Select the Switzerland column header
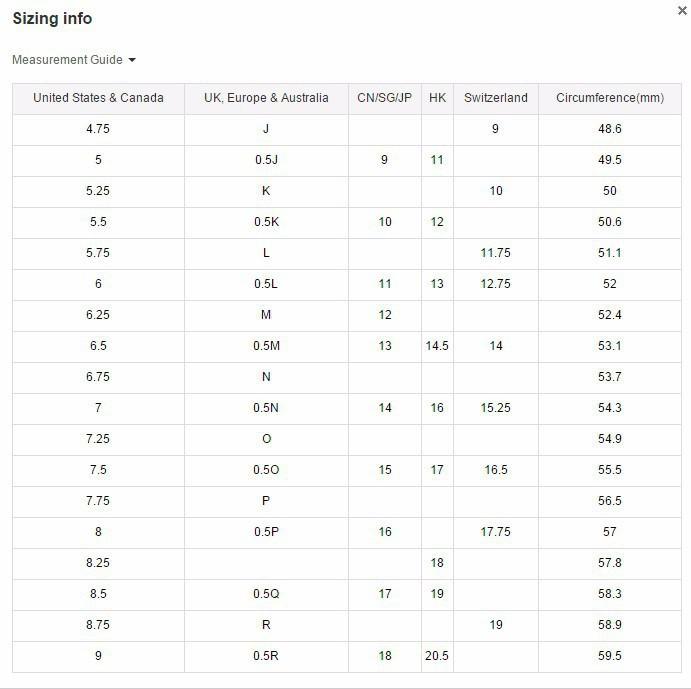The image size is (691, 689). [496, 98]
